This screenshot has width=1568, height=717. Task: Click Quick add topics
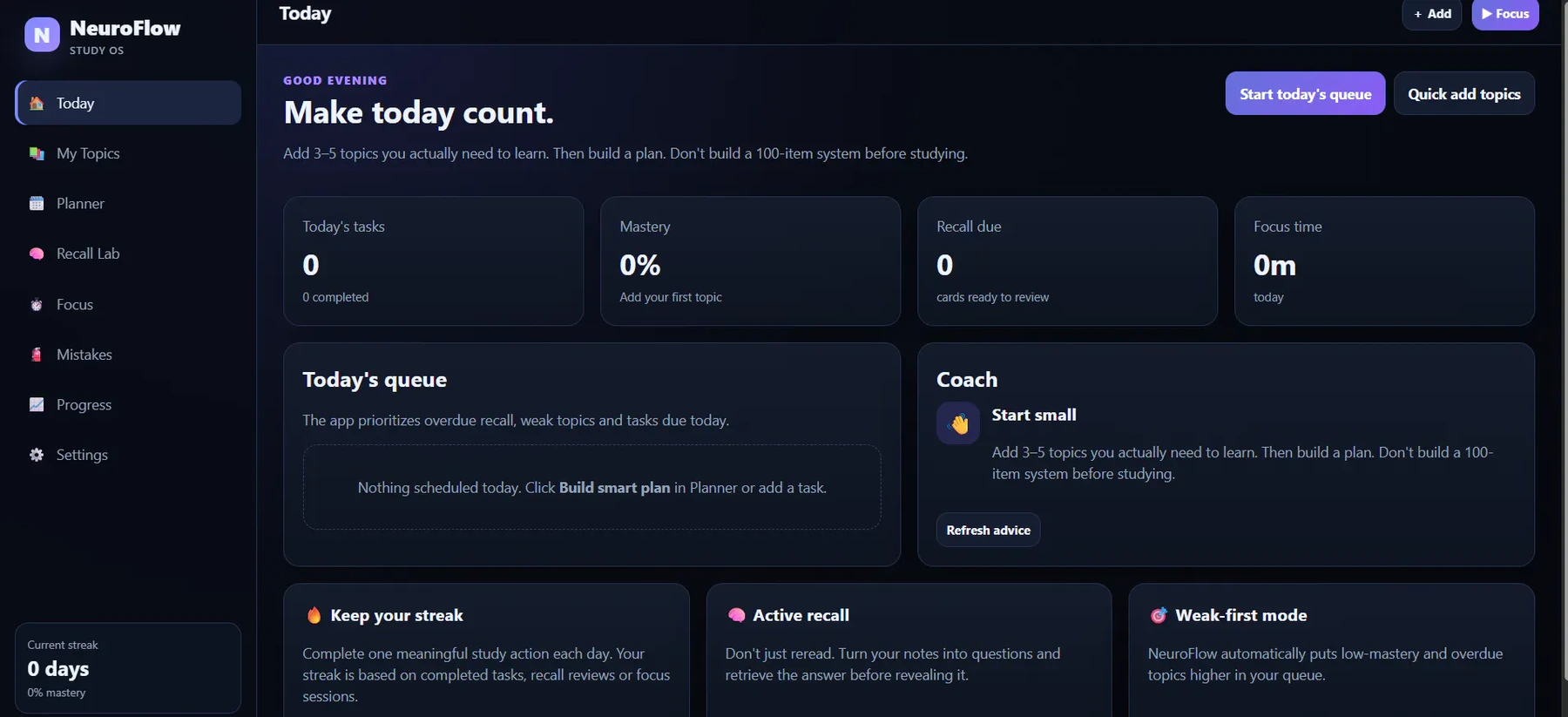[1464, 93]
